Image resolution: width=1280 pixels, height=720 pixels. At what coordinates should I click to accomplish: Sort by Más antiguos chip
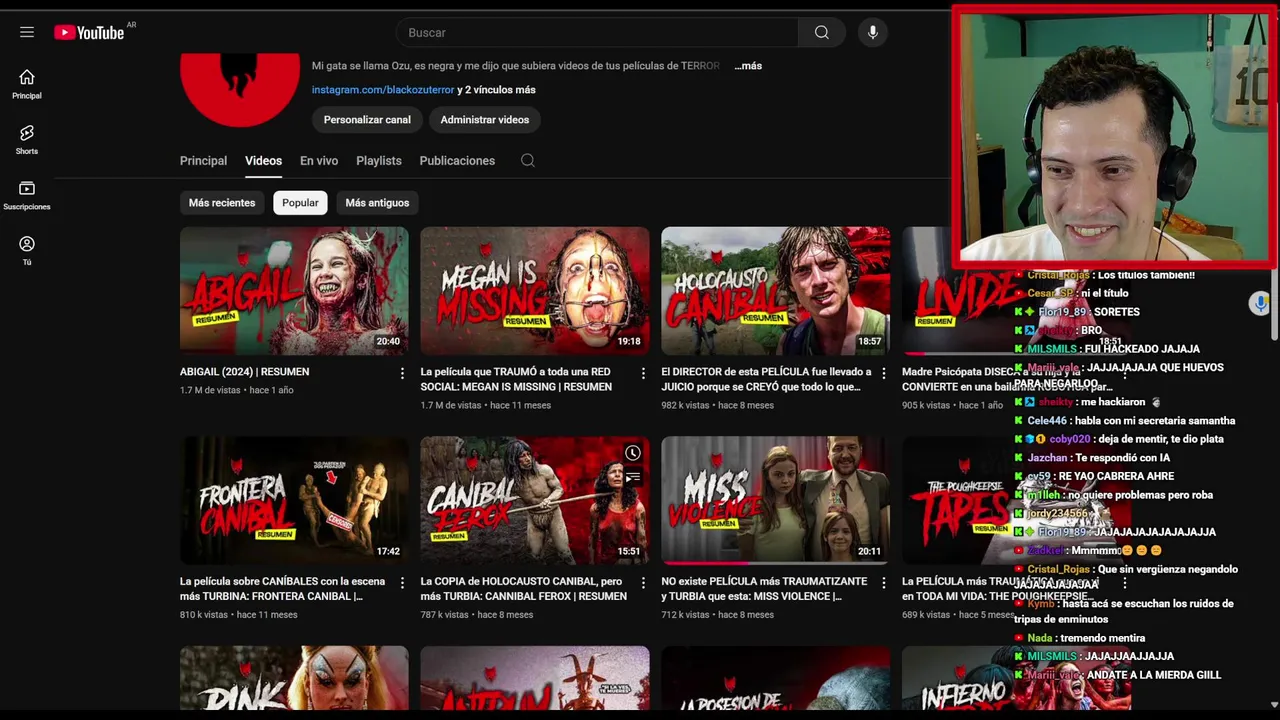(x=377, y=203)
